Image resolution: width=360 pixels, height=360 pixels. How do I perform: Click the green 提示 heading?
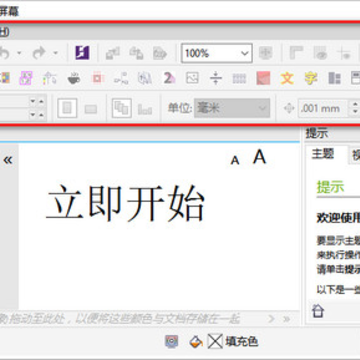tap(330, 187)
